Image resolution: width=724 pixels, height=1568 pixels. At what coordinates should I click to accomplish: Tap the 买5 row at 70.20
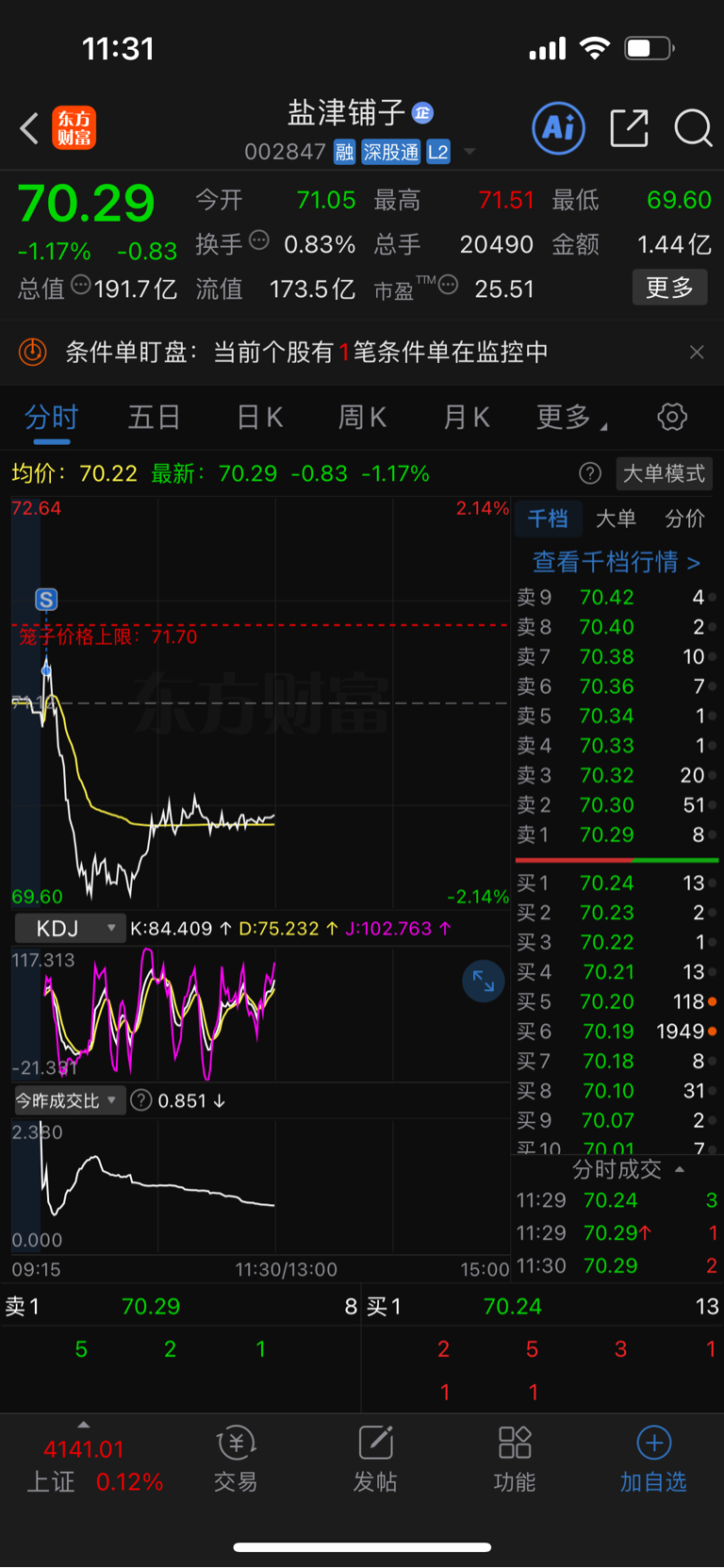(616, 1002)
